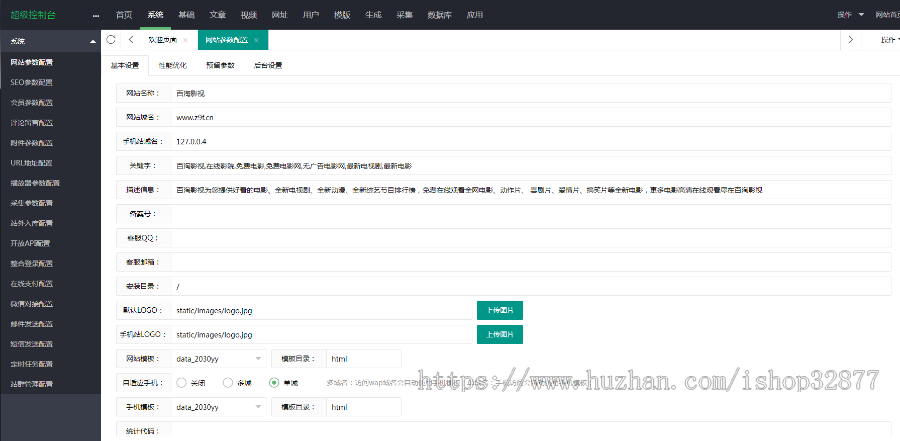The width and height of the screenshot is (900, 441).
Task: Open 播放器参数配置 in the sidebar
Action: coord(36,183)
